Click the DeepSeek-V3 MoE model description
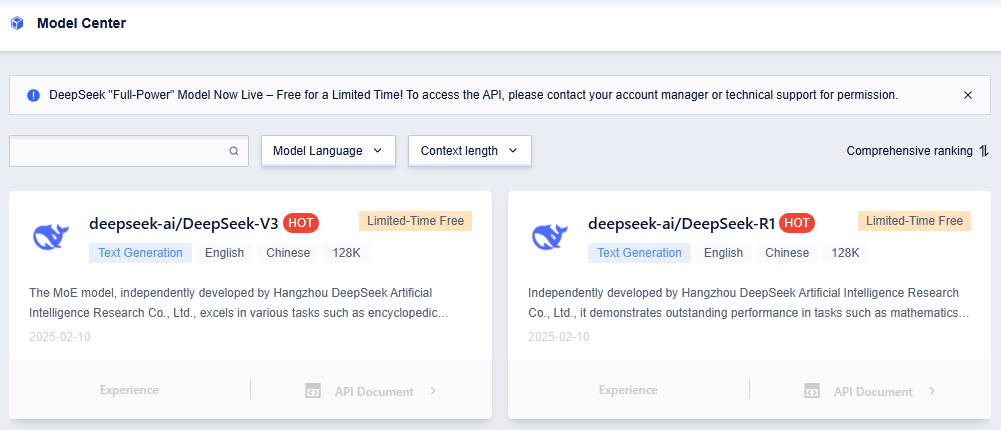The image size is (1001, 430). (239, 303)
